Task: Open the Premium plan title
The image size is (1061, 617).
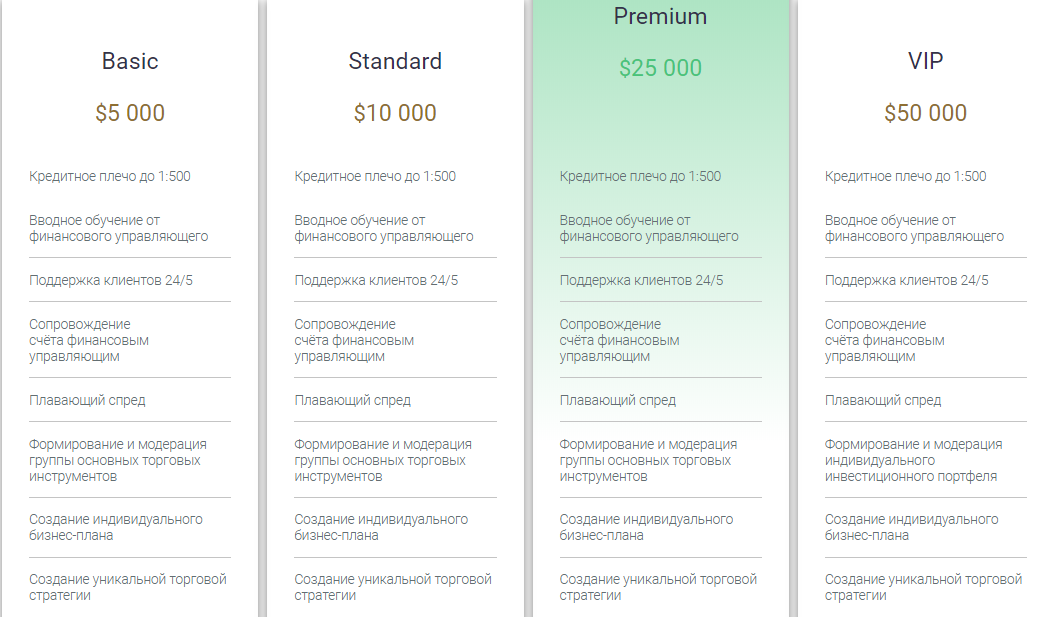Action: click(x=660, y=16)
